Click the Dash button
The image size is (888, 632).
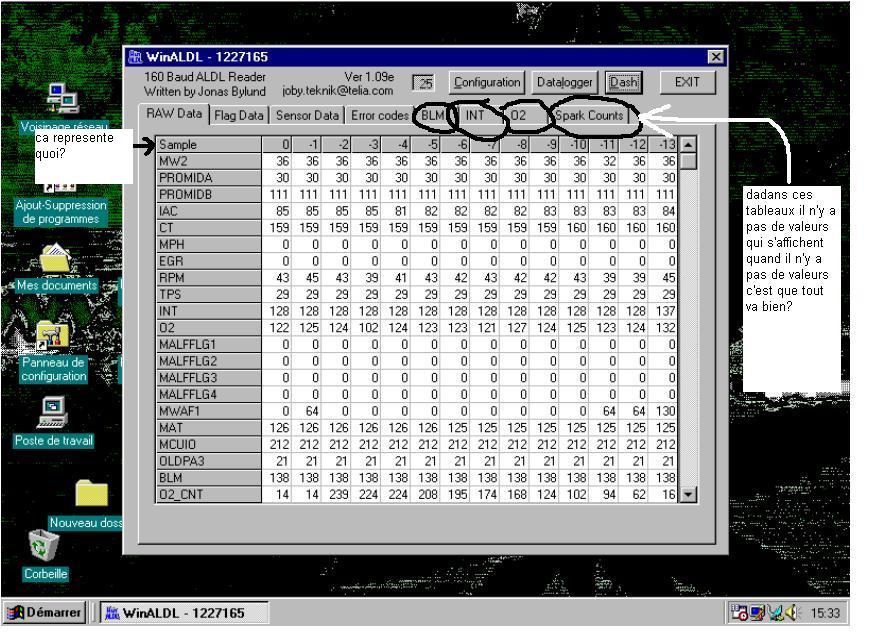pyautogui.click(x=624, y=83)
